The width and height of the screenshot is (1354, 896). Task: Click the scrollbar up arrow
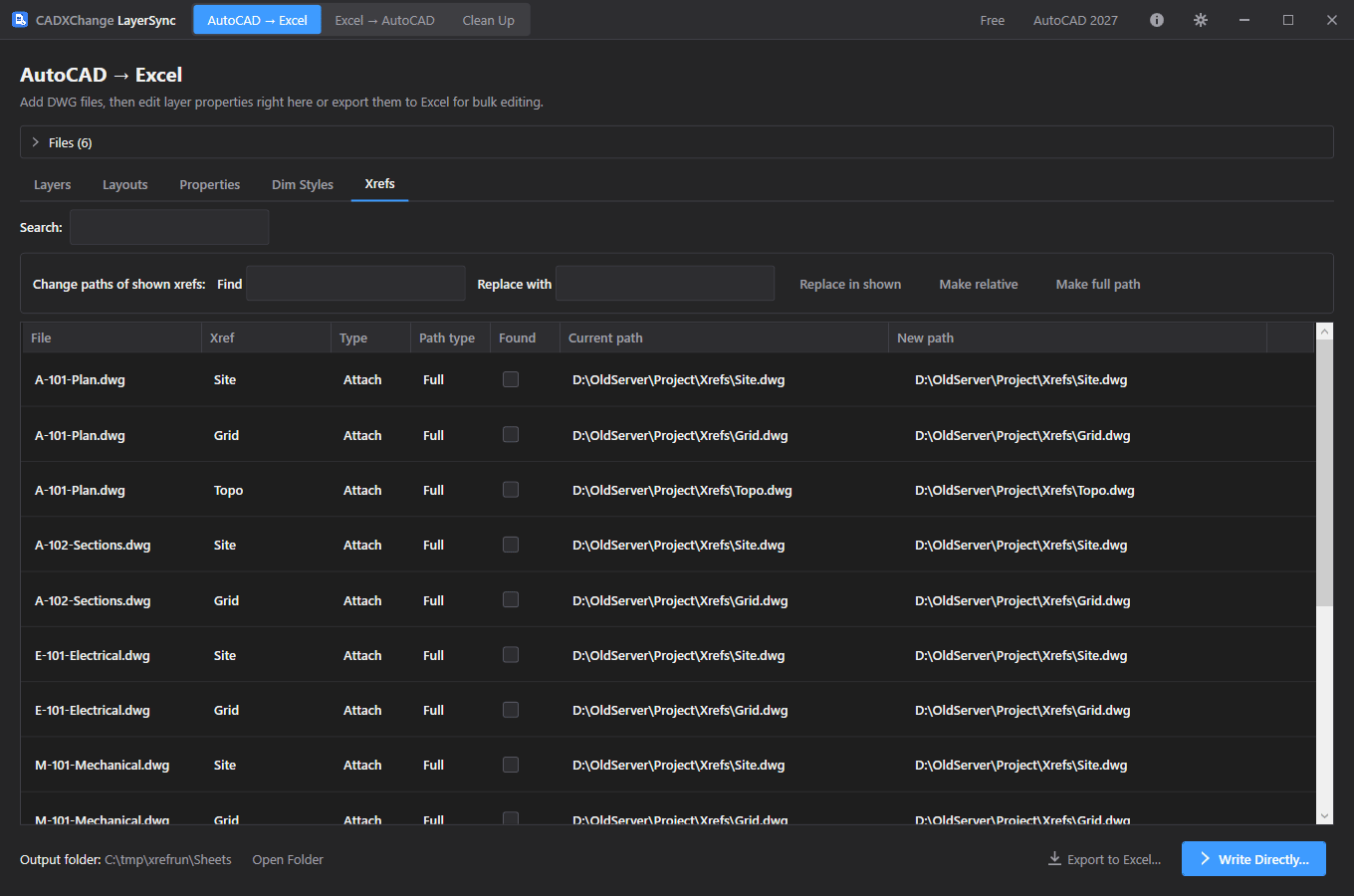1324,331
